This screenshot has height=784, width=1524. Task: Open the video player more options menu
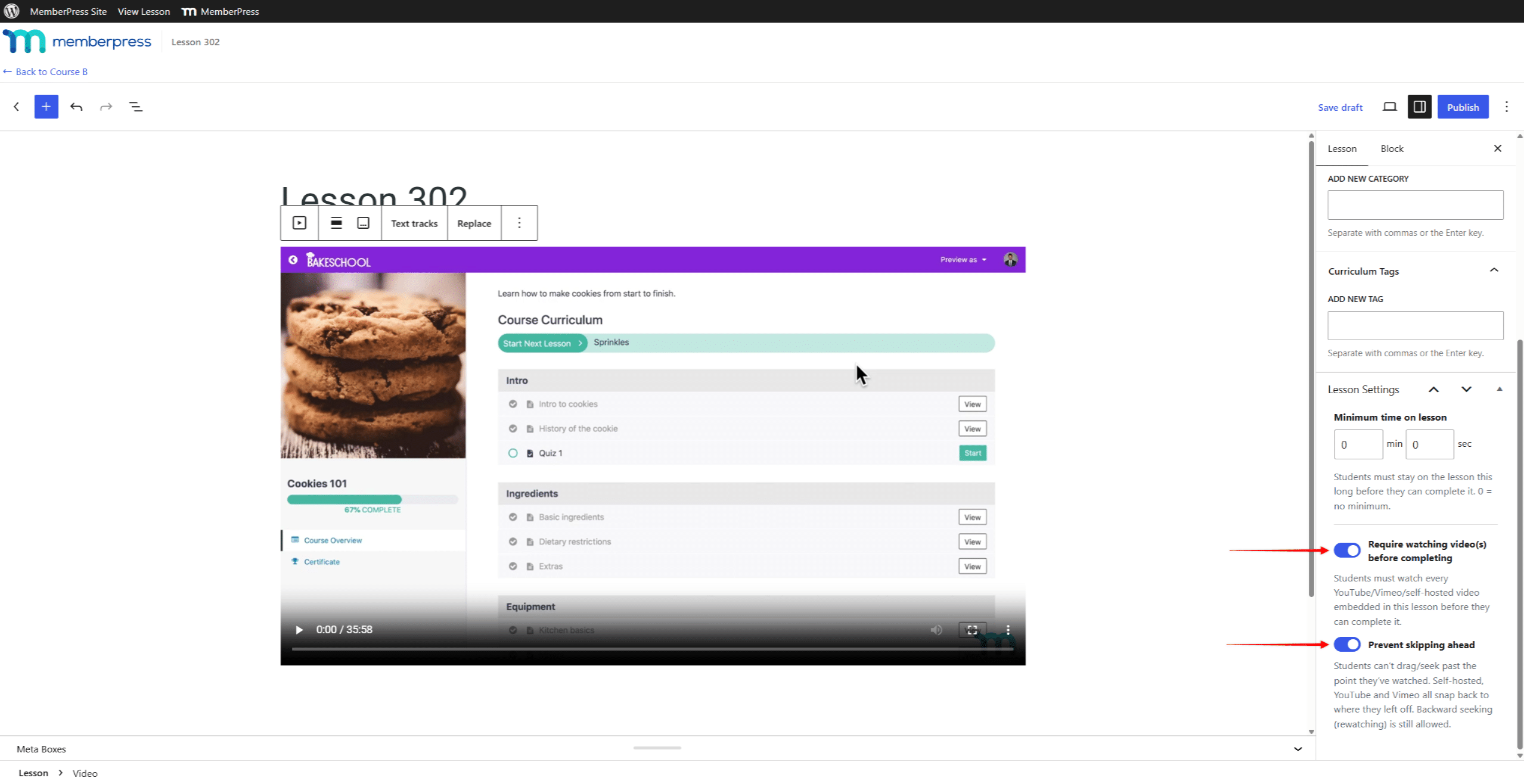tap(1008, 630)
